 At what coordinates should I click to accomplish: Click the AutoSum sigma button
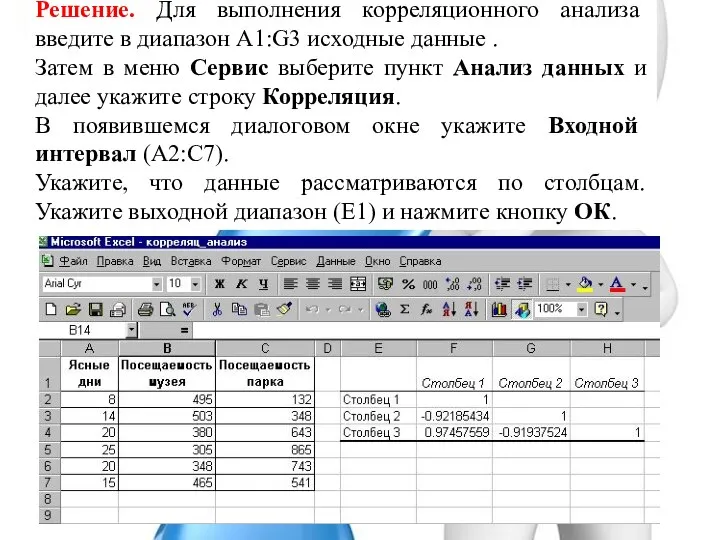[x=405, y=309]
